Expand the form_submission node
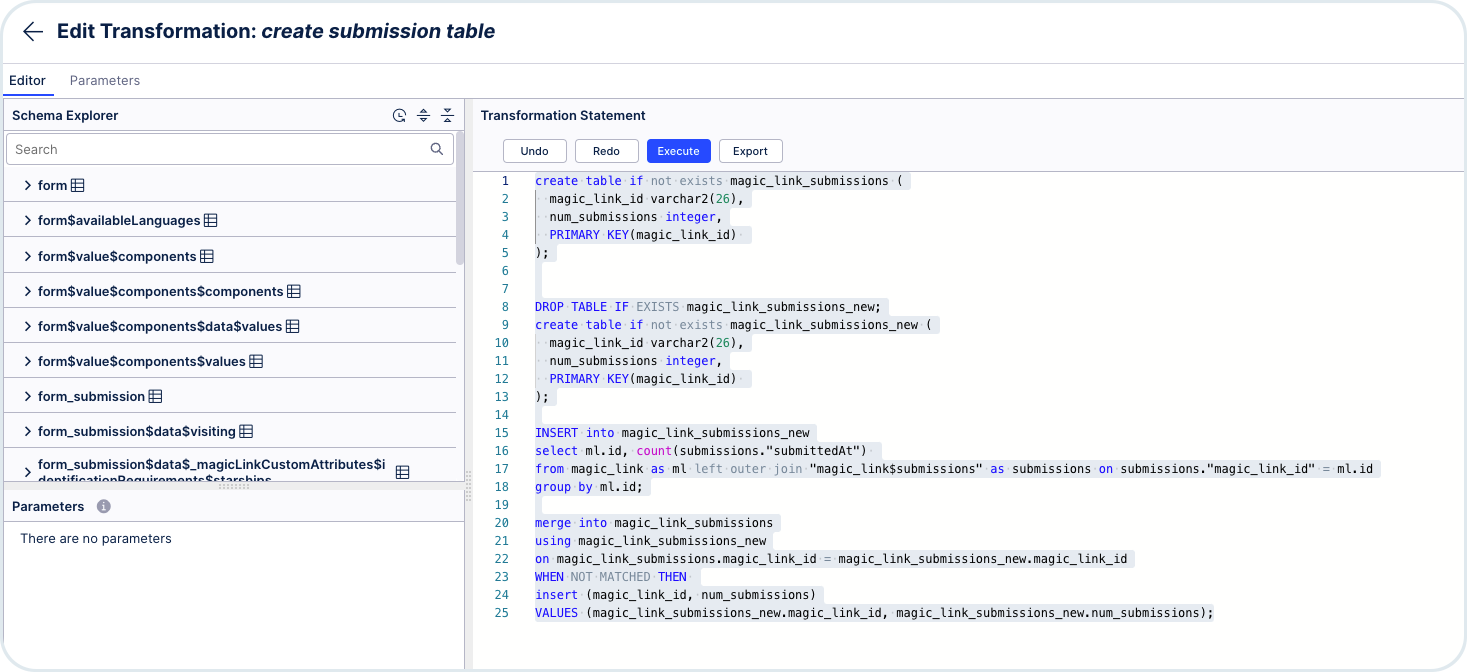1467x672 pixels. (28, 396)
